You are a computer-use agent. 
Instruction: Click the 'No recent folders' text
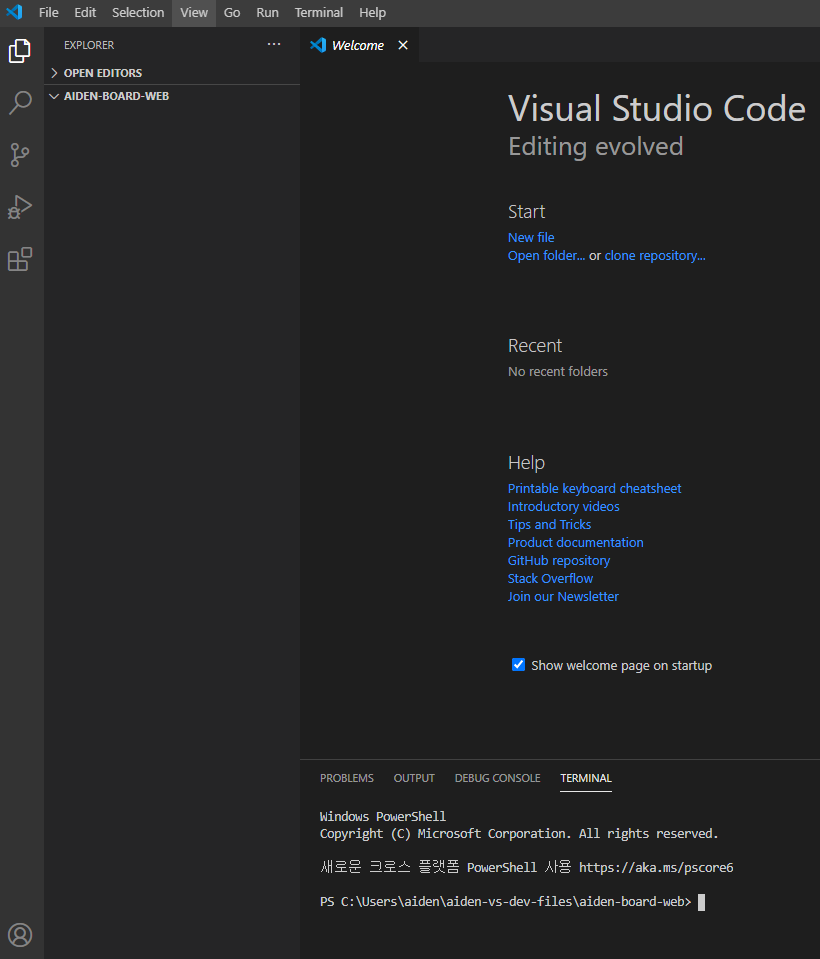click(558, 372)
